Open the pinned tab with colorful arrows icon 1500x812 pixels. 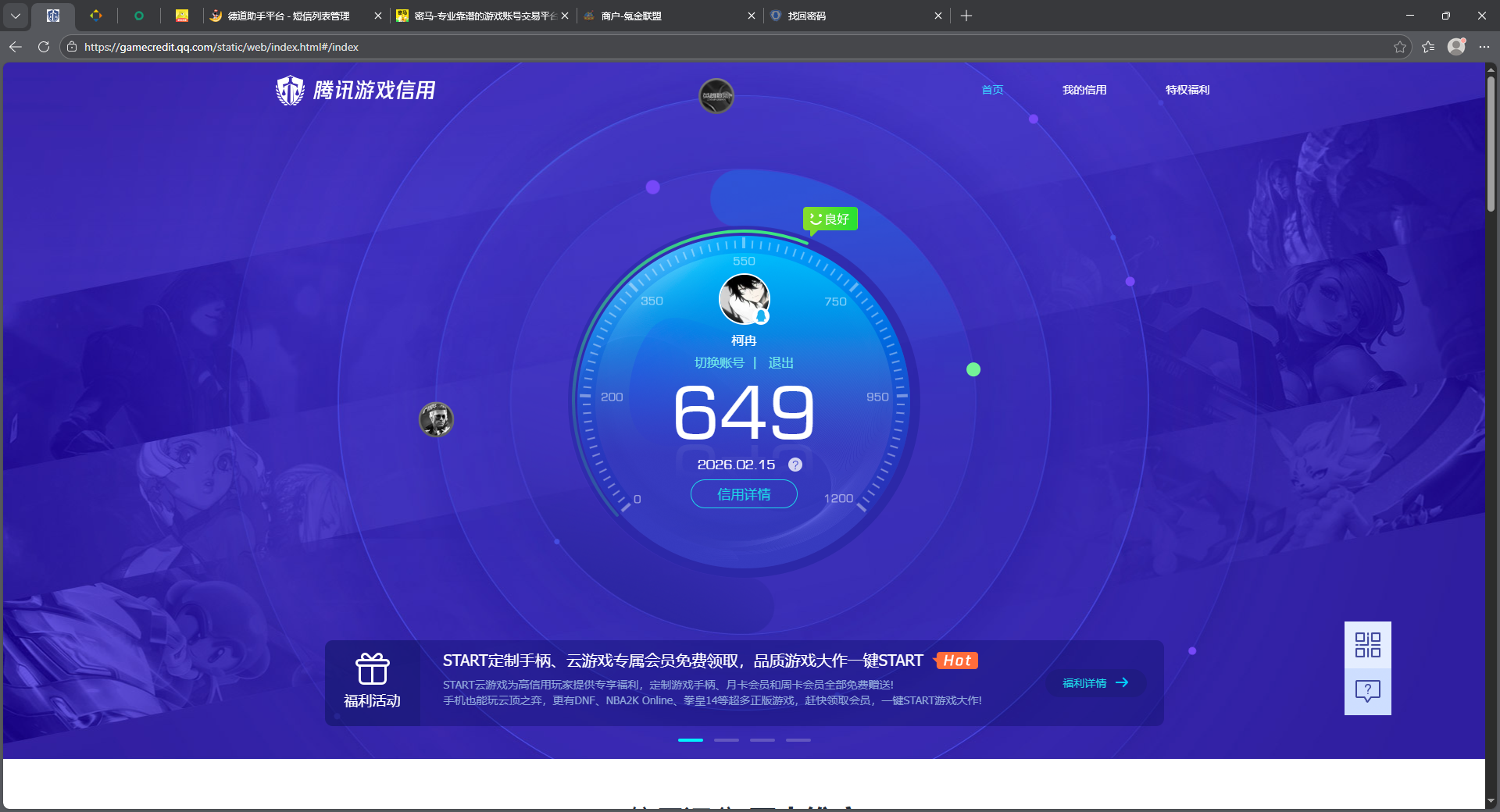96,16
